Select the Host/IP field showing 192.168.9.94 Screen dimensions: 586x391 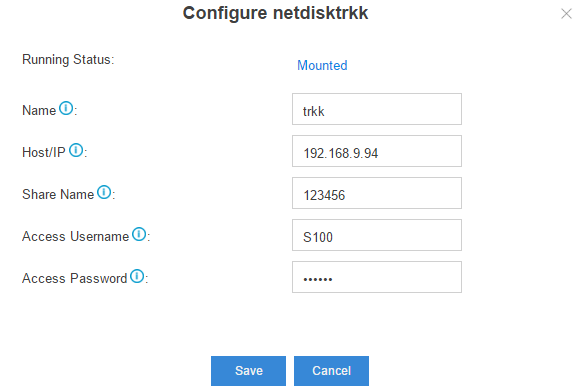[x=377, y=151]
